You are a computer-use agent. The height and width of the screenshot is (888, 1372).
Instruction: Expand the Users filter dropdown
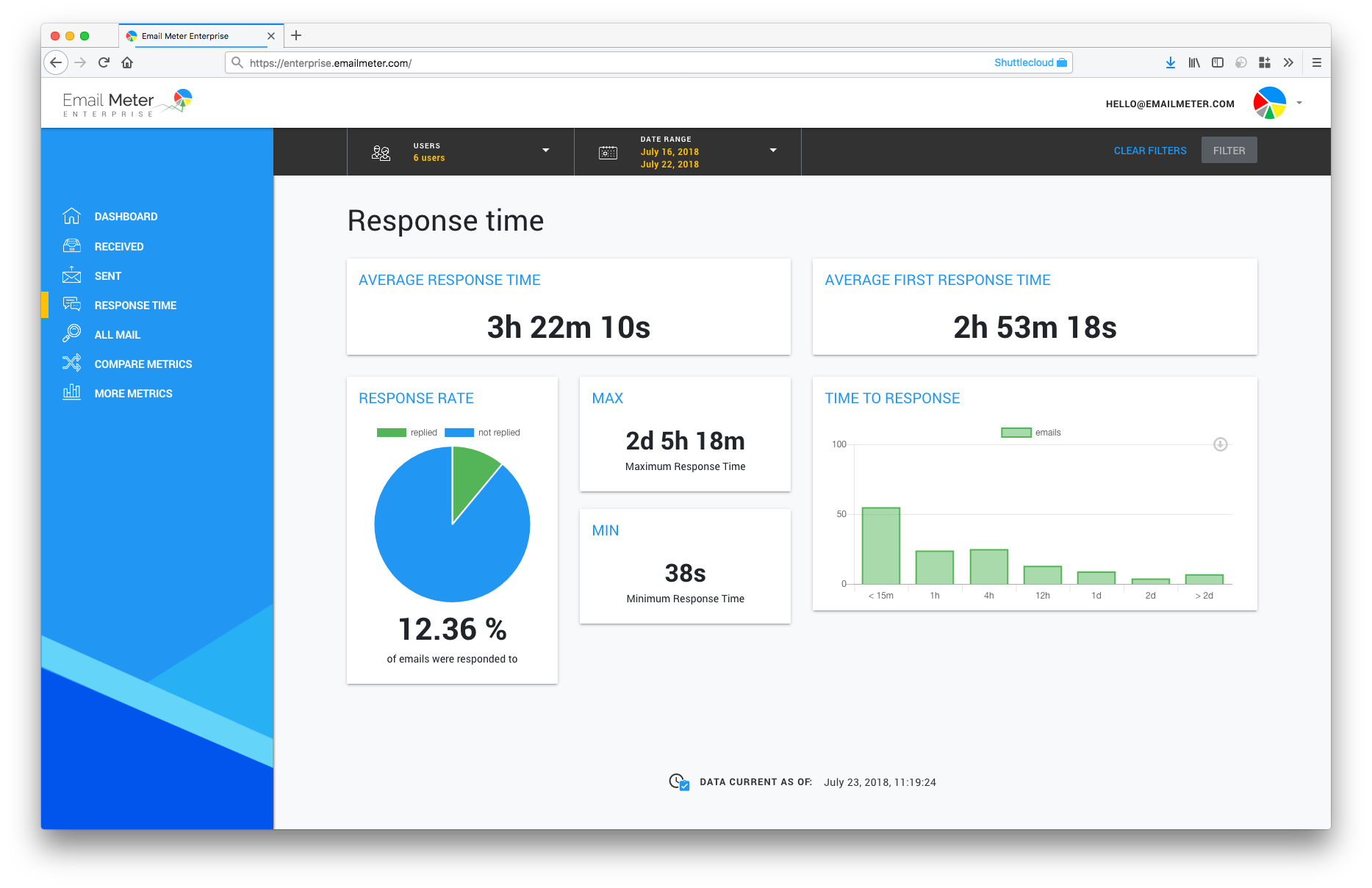[546, 150]
